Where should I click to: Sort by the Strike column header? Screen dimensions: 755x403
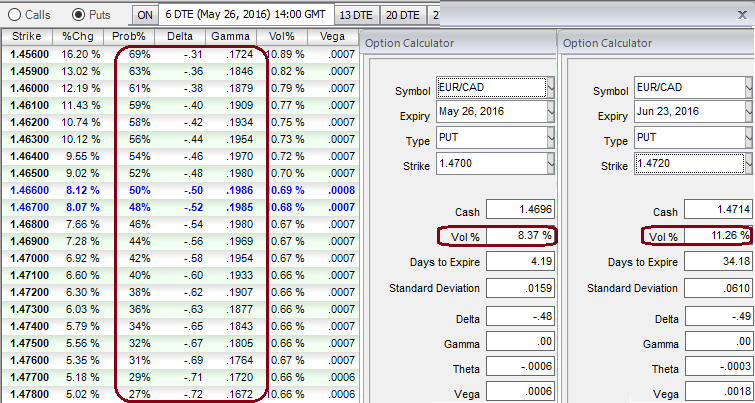click(26, 37)
